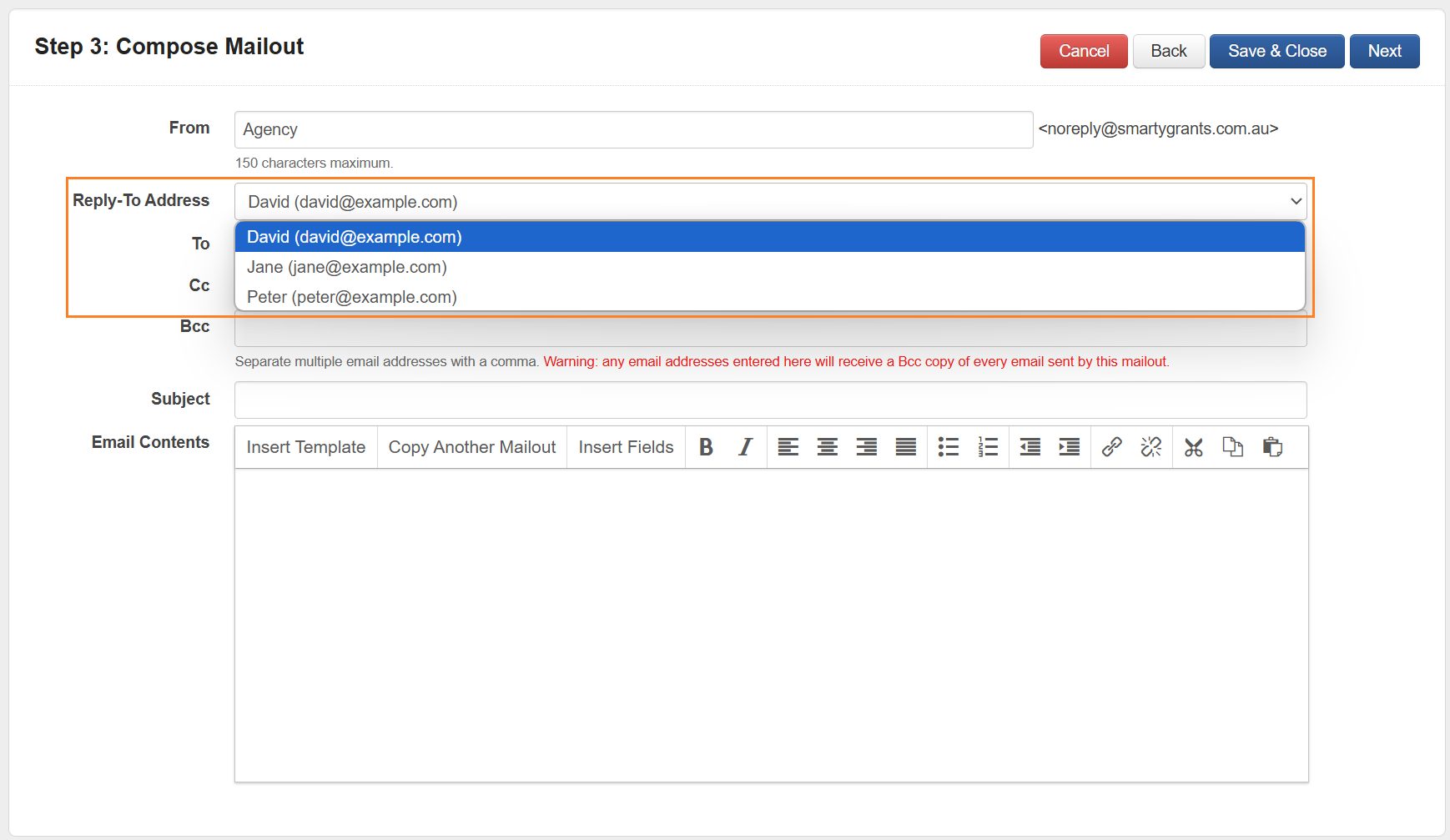This screenshot has height=840, width=1450.
Task: Collapse the Reply-To Address dropdown
Action: click(x=1296, y=201)
